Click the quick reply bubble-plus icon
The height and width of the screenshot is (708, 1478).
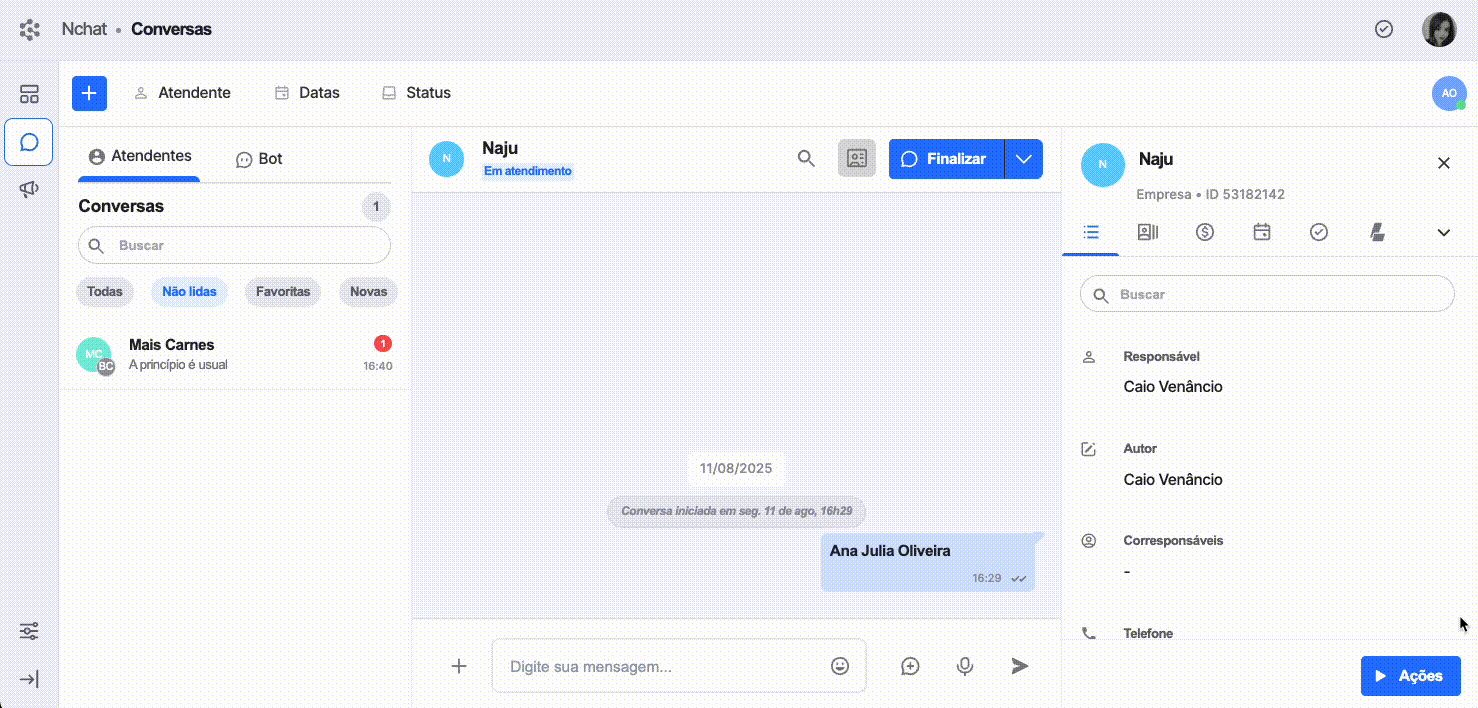910,665
